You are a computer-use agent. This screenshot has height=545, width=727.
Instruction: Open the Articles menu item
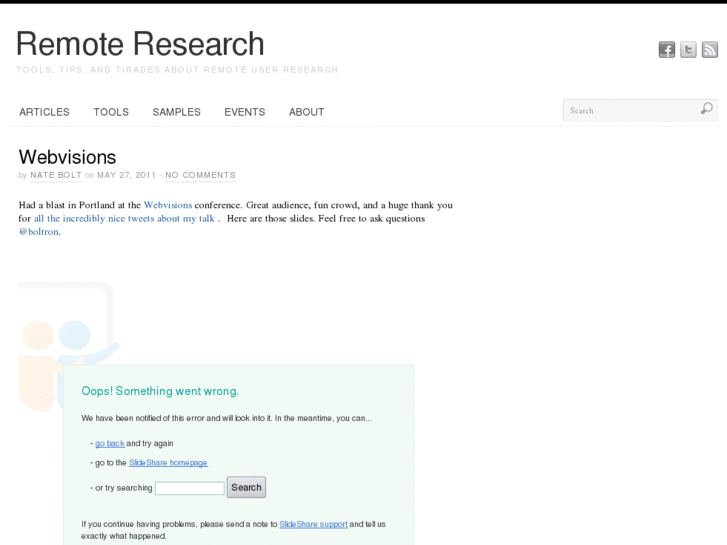click(44, 112)
